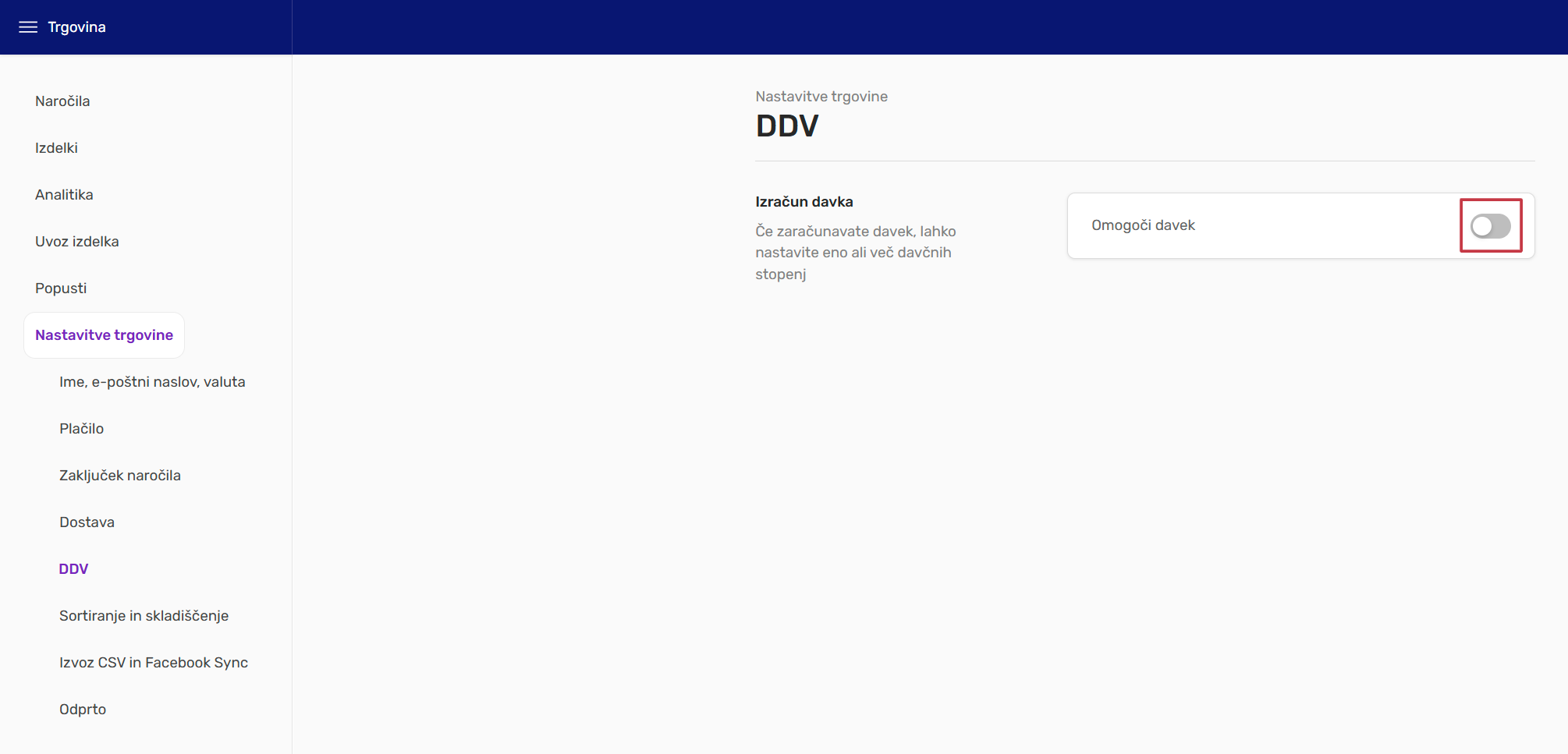Open Analitika page
Image resolution: width=1568 pixels, height=754 pixels.
64,195
